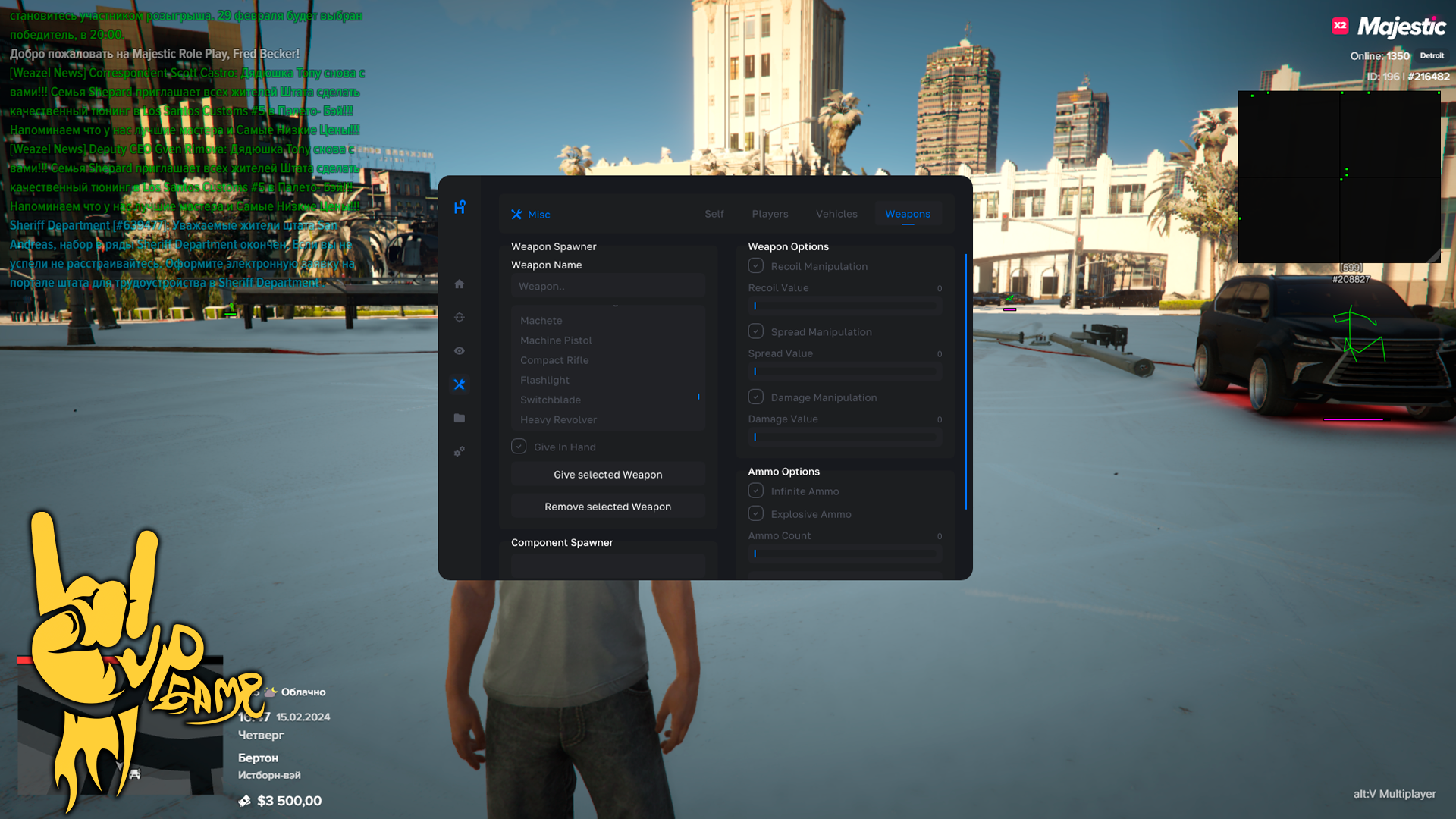
Task: Click Remove selected Weapon button
Action: click(x=608, y=506)
